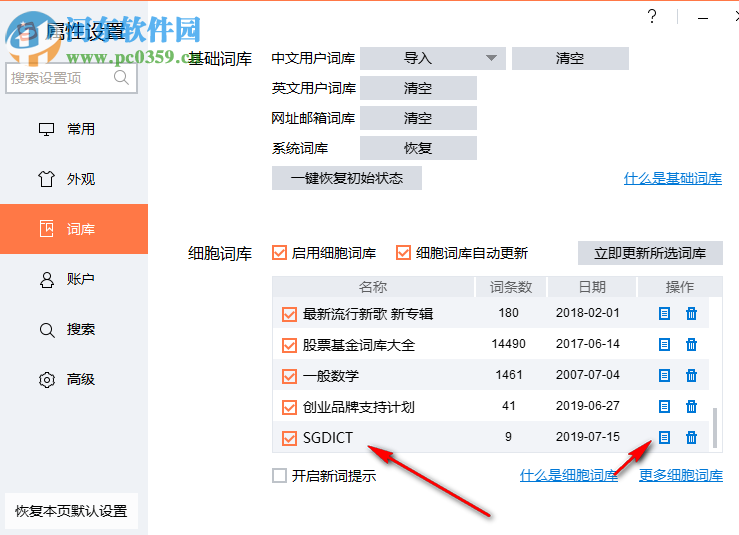Viewport: 739px width, 535px height.
Task: Expand the 导入 dropdown arrow
Action: pyautogui.click(x=492, y=58)
